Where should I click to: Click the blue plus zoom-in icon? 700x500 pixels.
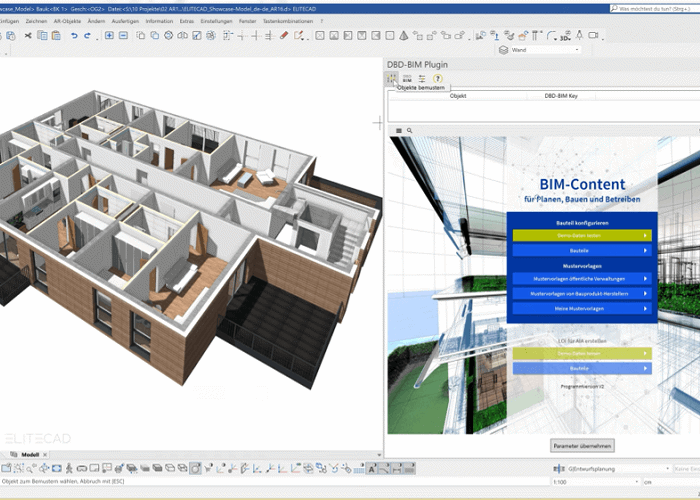pyautogui.click(x=109, y=35)
